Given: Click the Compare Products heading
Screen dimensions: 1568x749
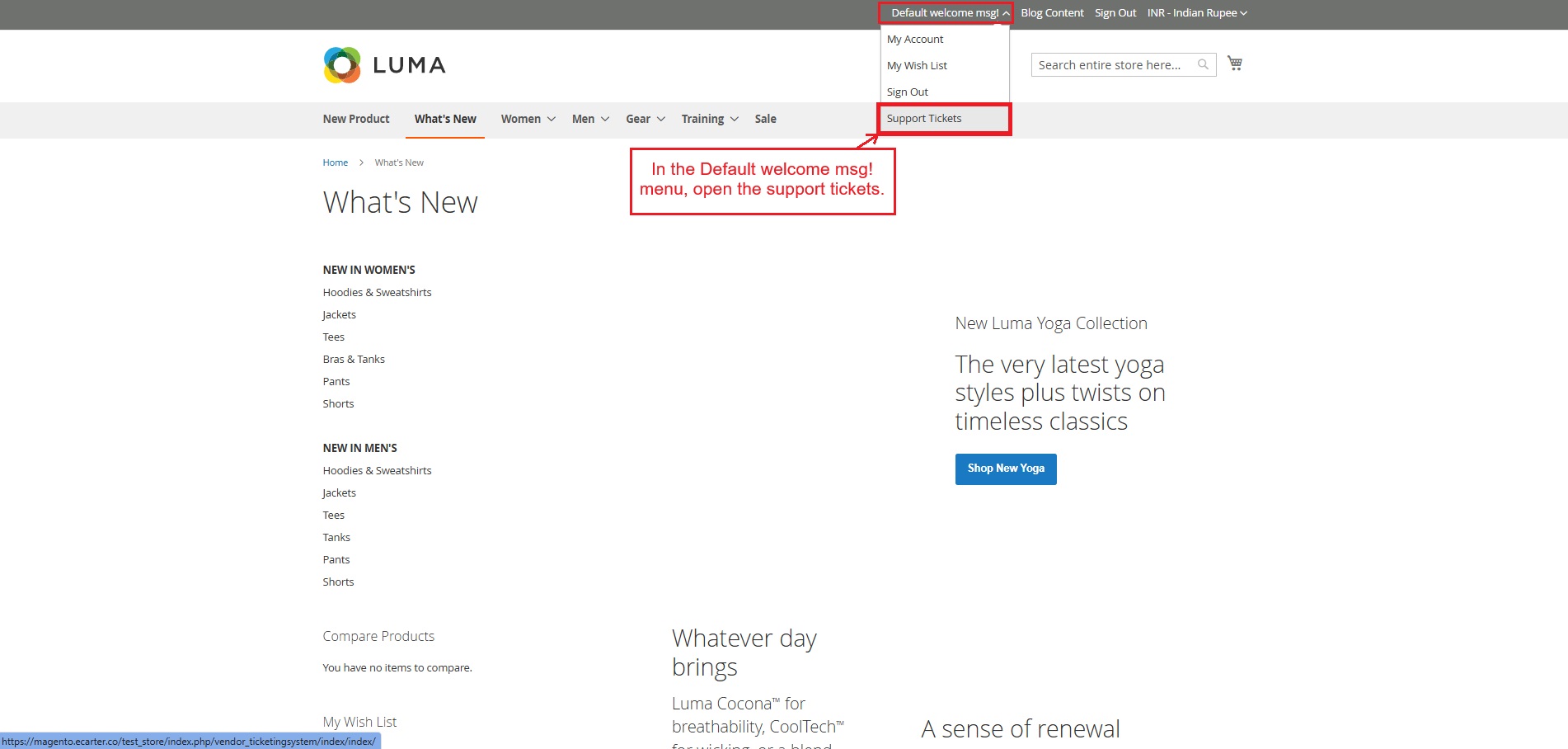Looking at the screenshot, I should pyautogui.click(x=378, y=637).
